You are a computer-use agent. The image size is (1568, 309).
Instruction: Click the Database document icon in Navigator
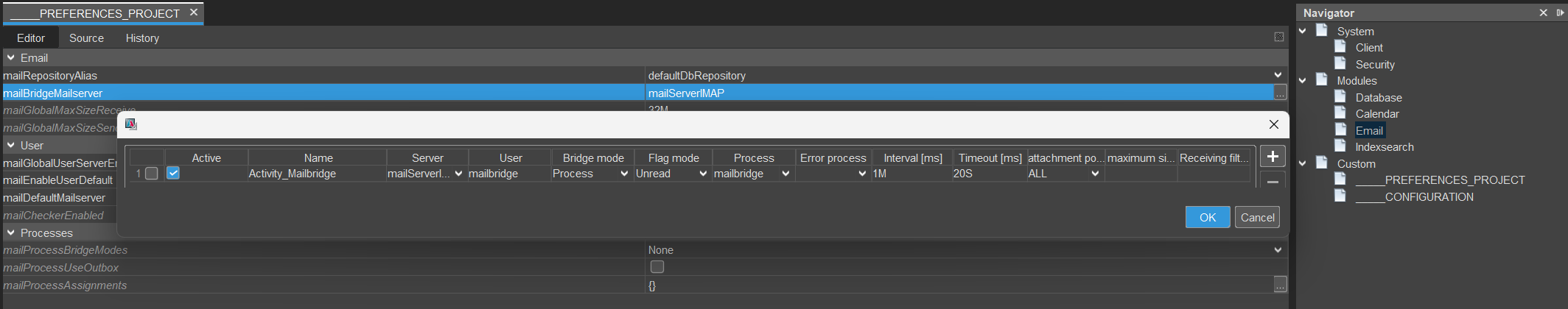coord(1340,96)
